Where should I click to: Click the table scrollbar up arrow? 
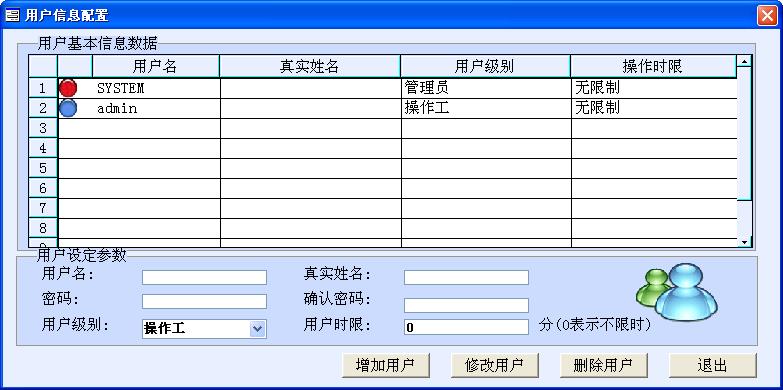point(745,61)
